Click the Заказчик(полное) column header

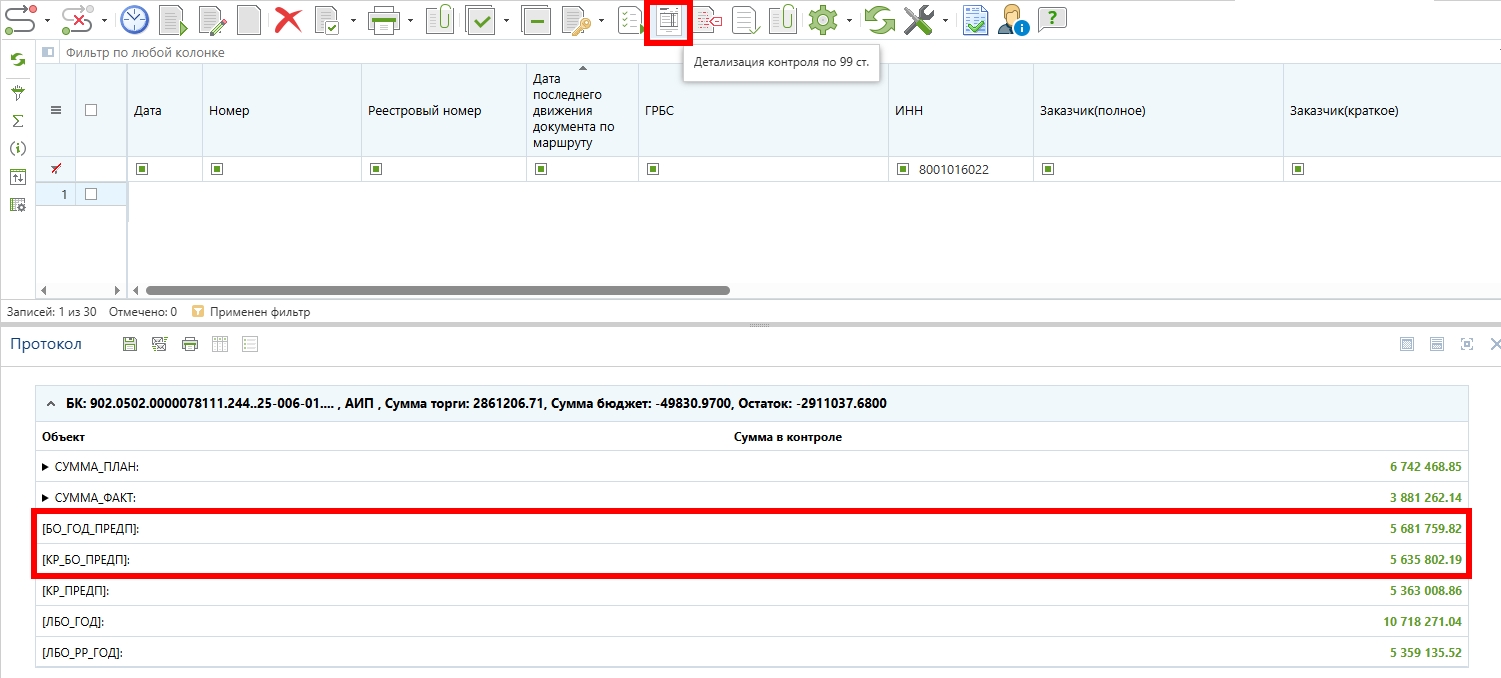pos(1092,111)
